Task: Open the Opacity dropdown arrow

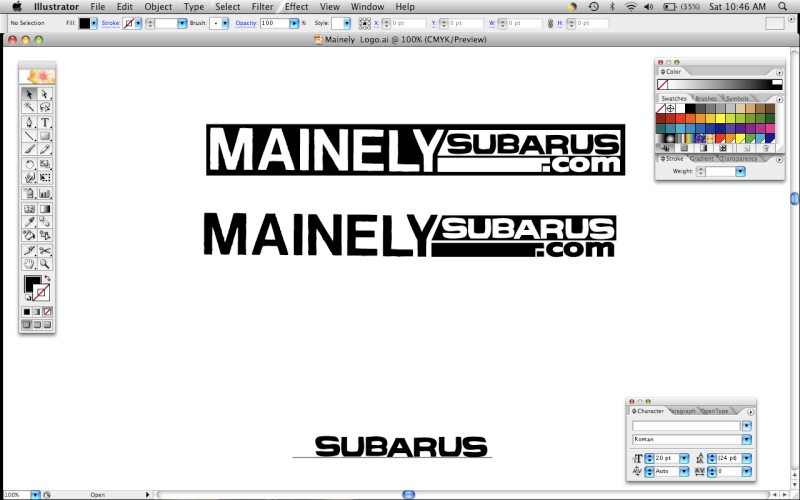Action: 294,23
